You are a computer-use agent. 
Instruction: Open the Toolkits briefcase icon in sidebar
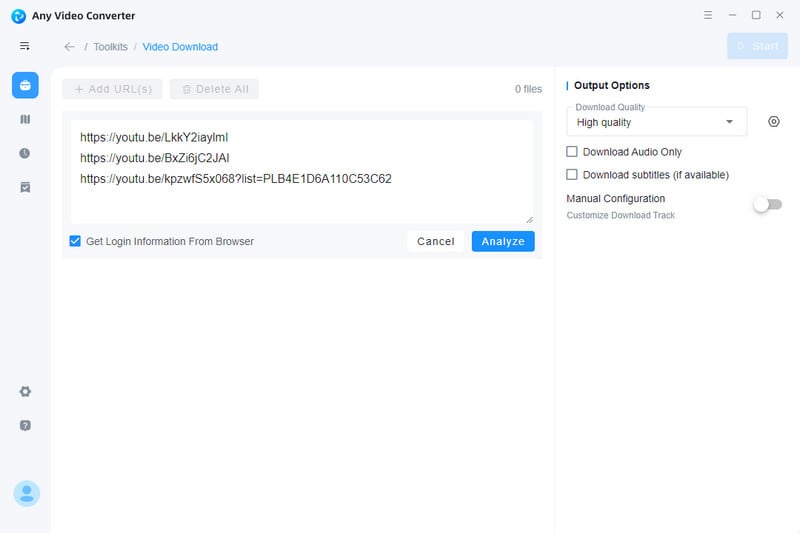tap(25, 85)
